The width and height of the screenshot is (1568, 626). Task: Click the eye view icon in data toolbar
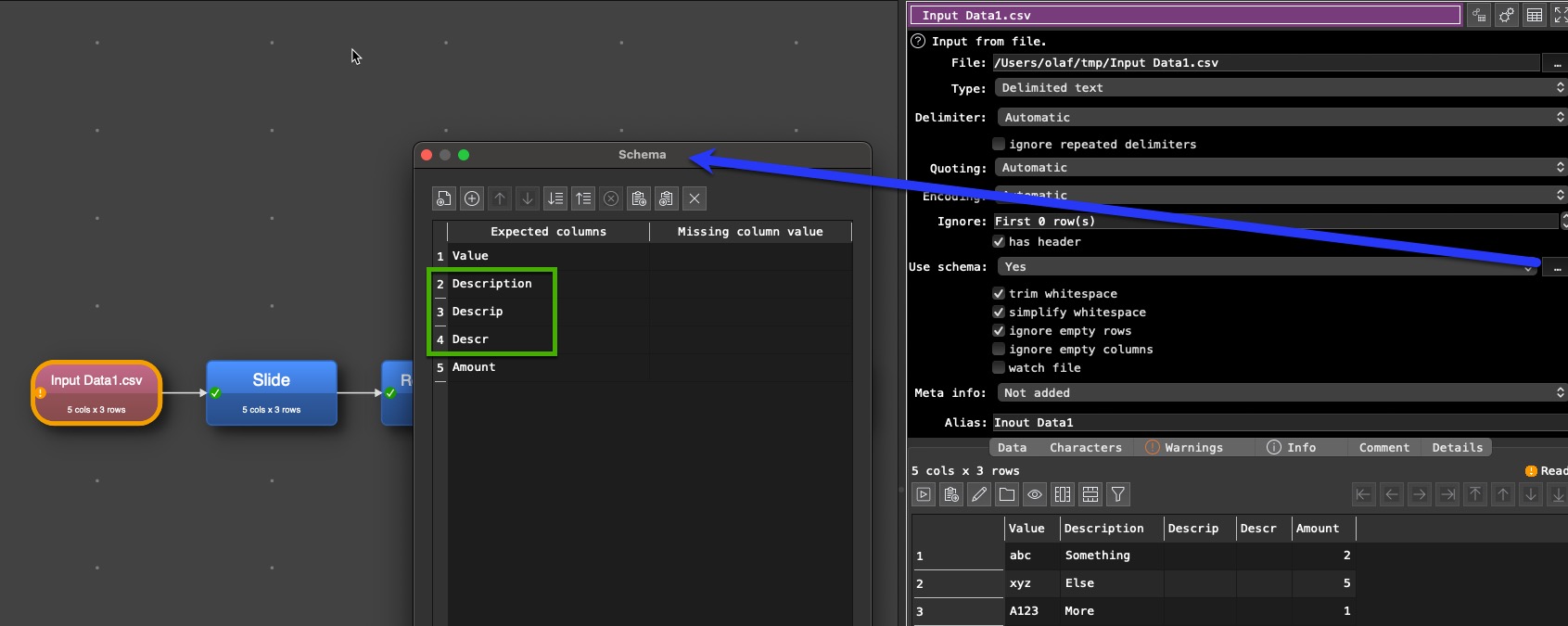(1035, 495)
